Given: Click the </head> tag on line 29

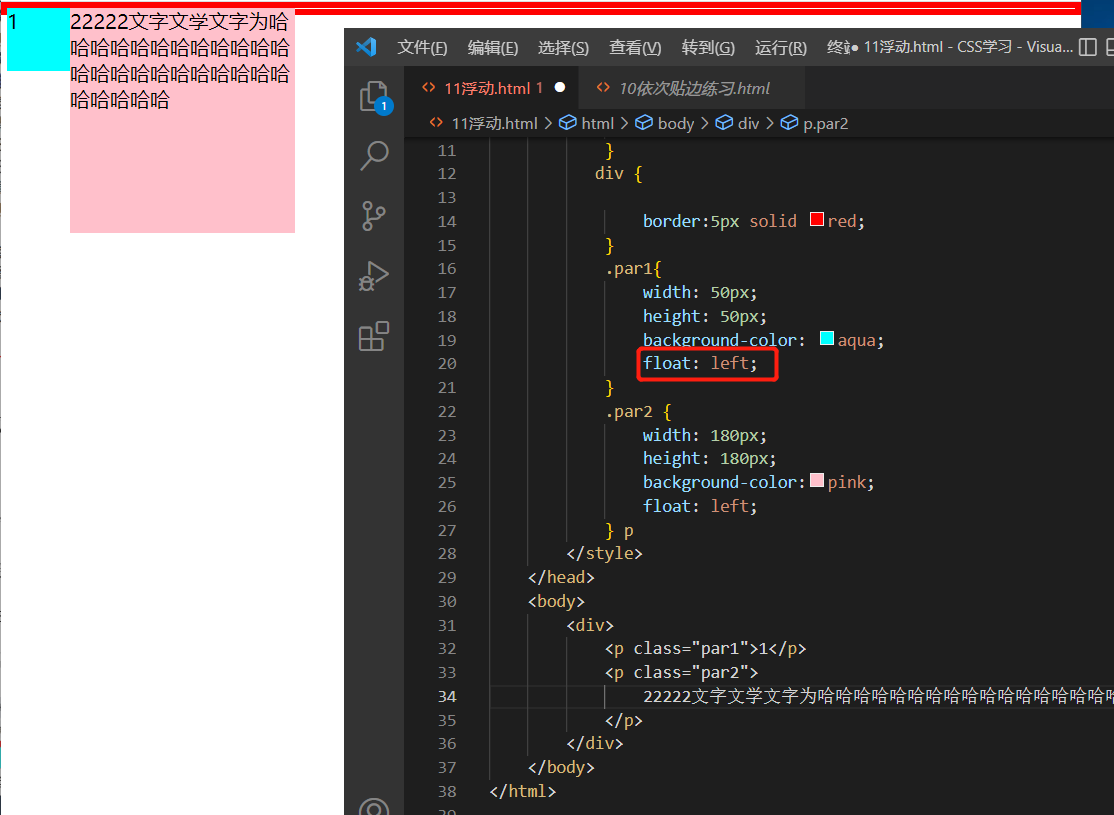Looking at the screenshot, I should point(561,578).
